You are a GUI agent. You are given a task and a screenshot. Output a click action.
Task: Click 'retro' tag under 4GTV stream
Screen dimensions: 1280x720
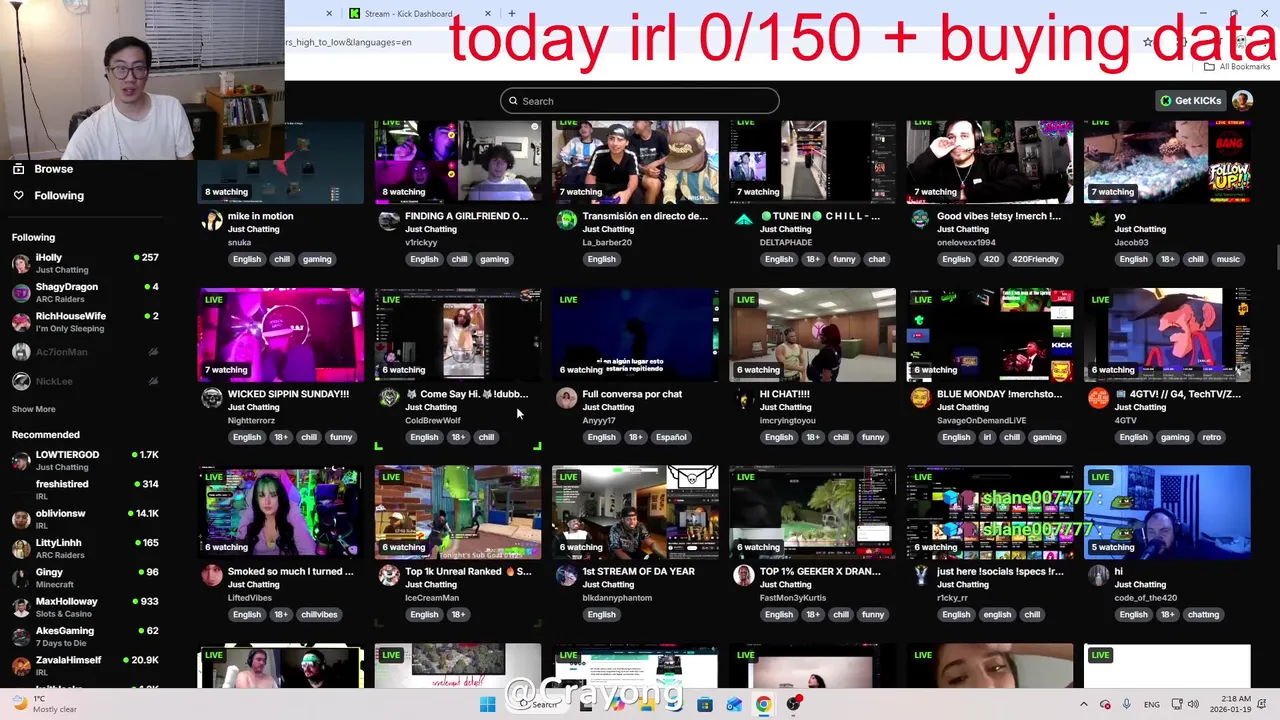(1211, 437)
